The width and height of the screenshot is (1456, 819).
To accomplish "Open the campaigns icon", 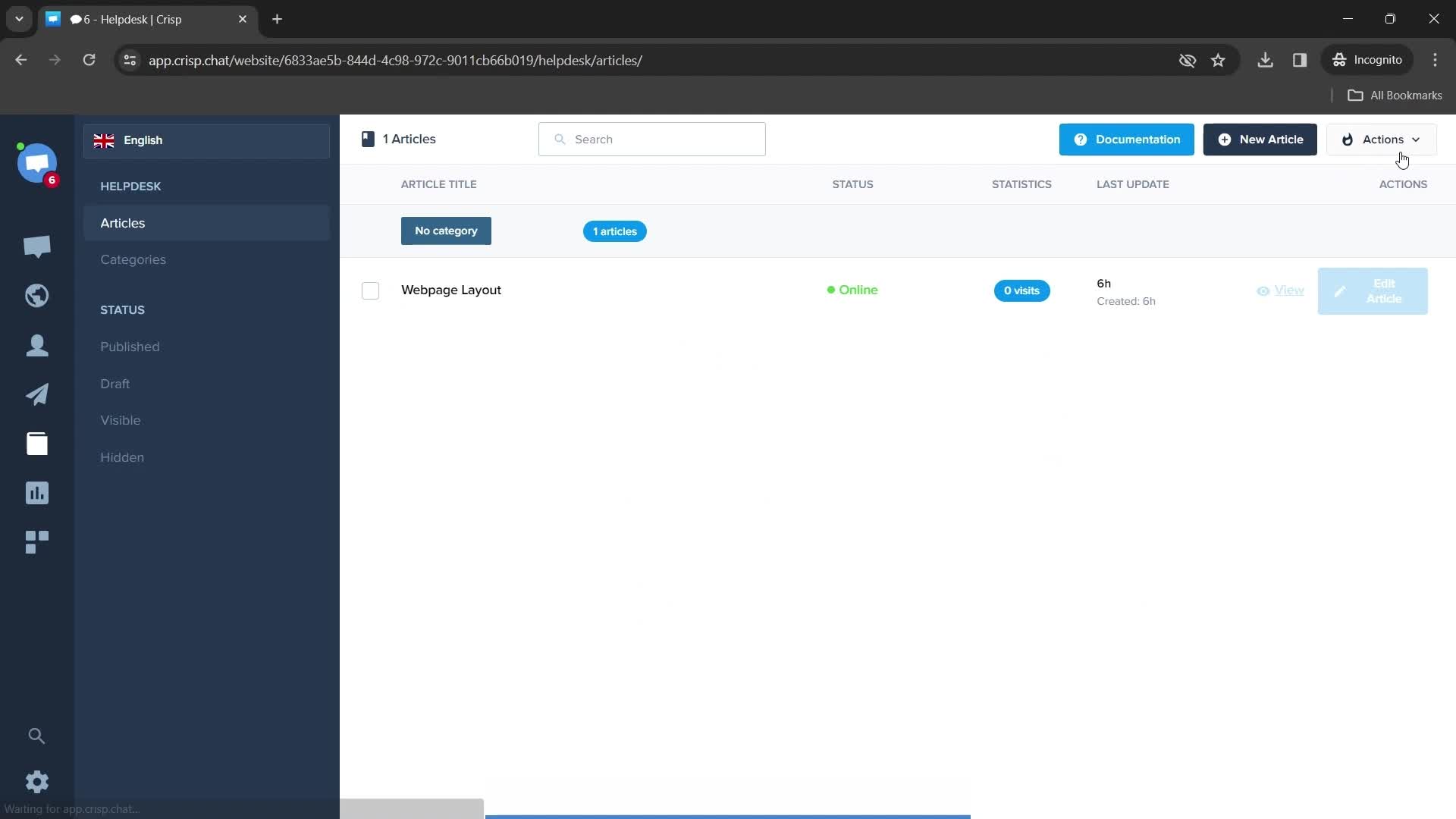I will click(x=37, y=393).
